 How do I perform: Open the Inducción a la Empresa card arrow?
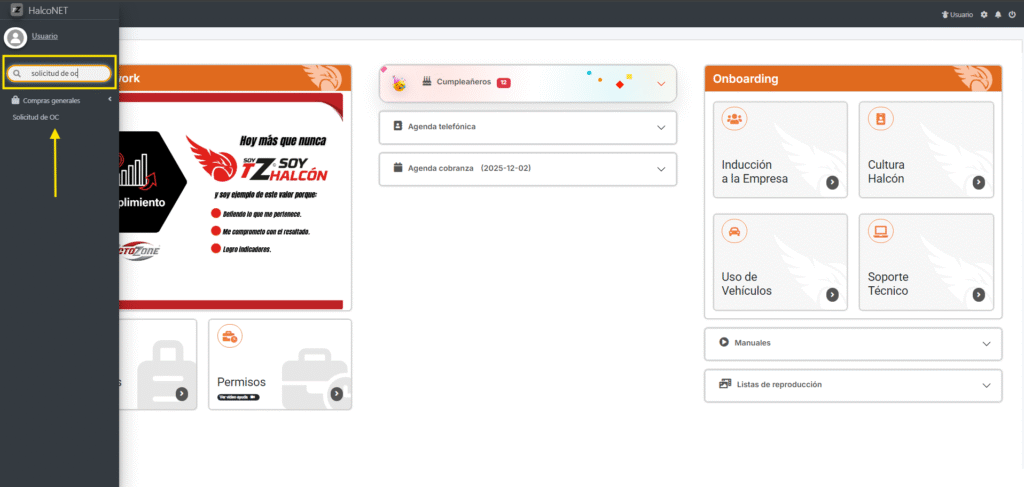[x=832, y=182]
